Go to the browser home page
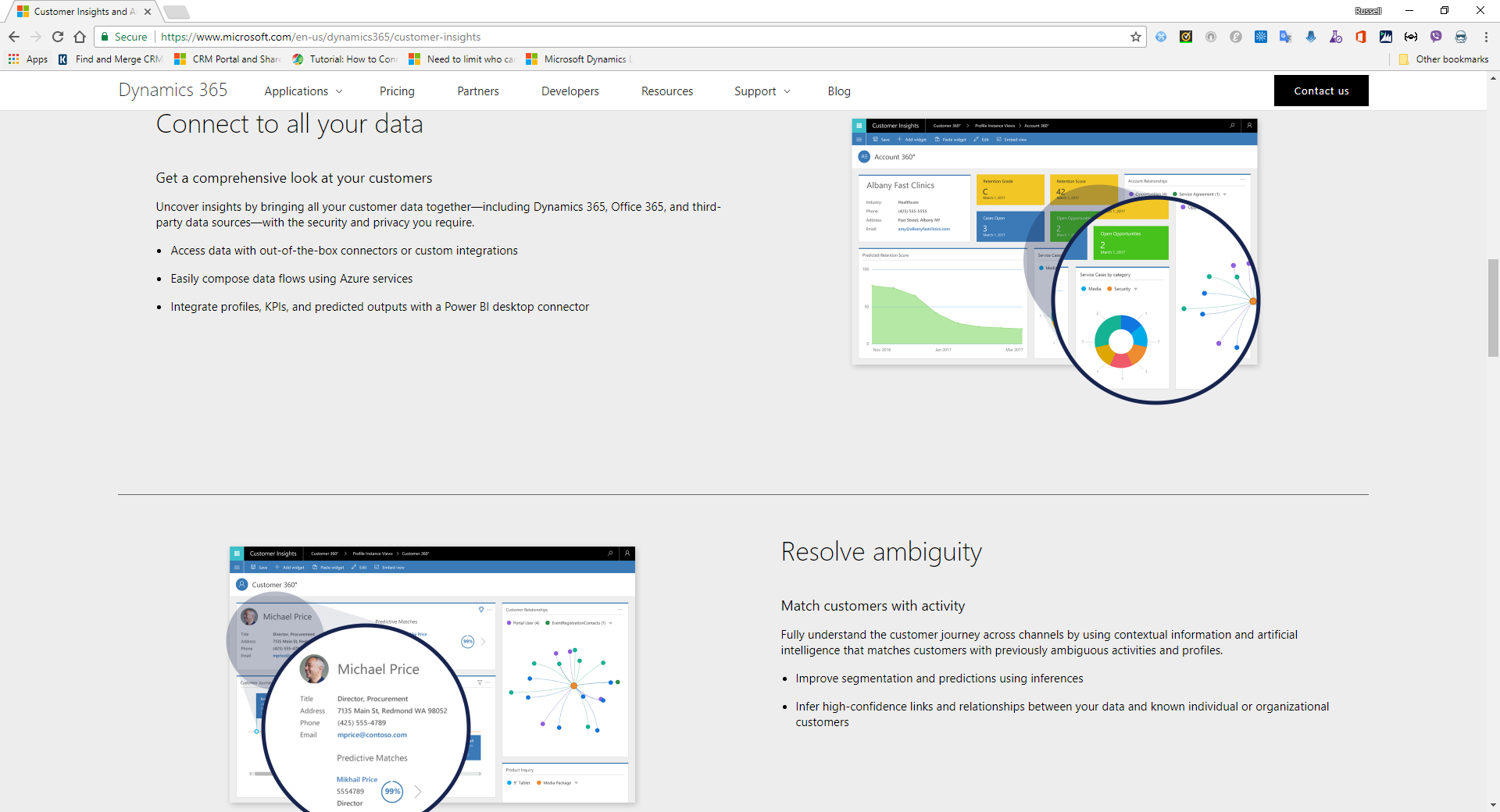 pos(80,37)
